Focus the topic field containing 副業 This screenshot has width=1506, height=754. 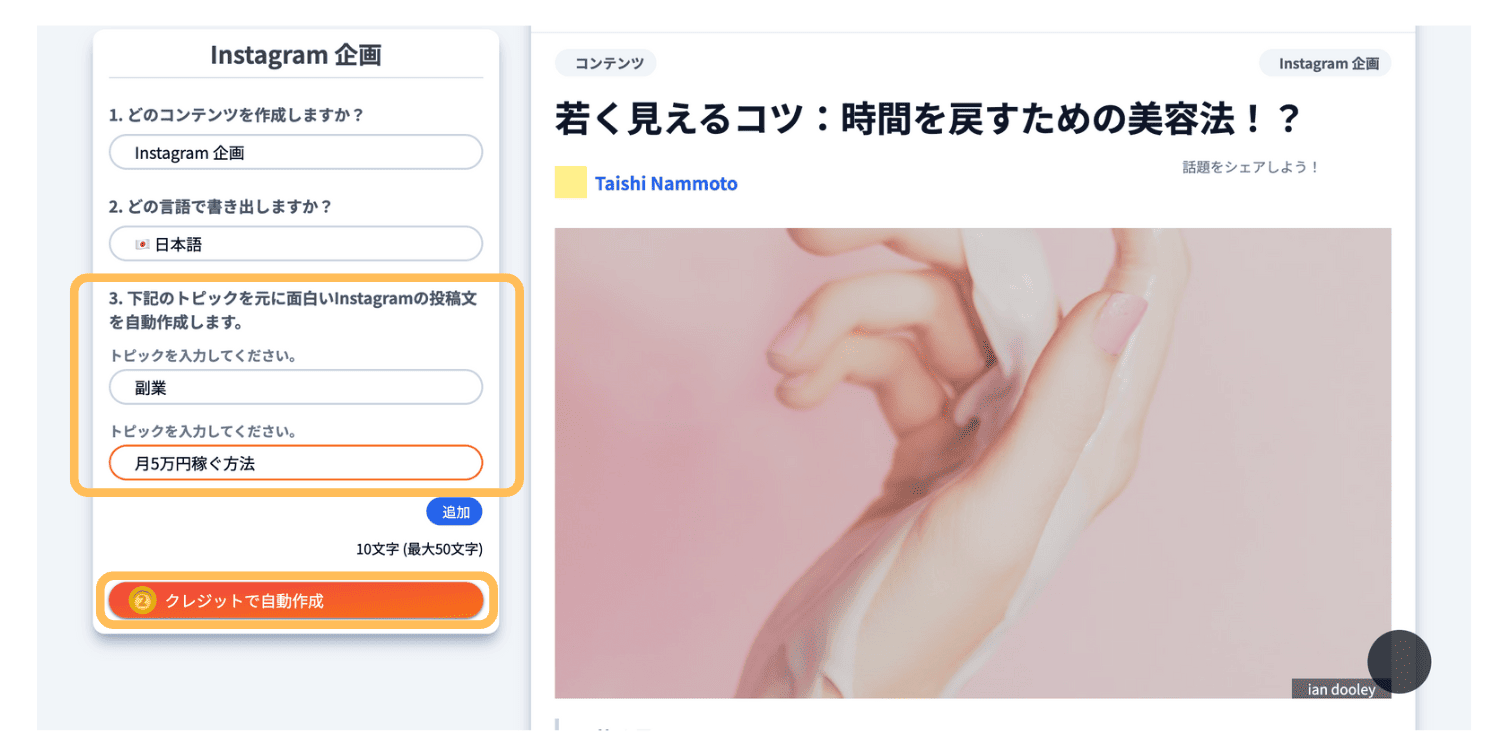(296, 387)
